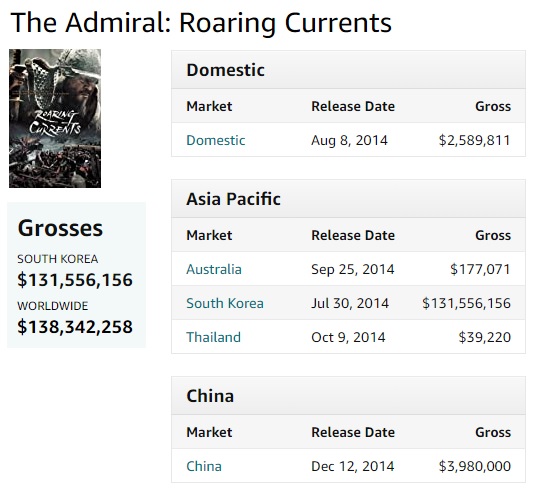Select the Worldwide gross $138,342,258 figure
536x494 pixels.
pyautogui.click(x=75, y=326)
